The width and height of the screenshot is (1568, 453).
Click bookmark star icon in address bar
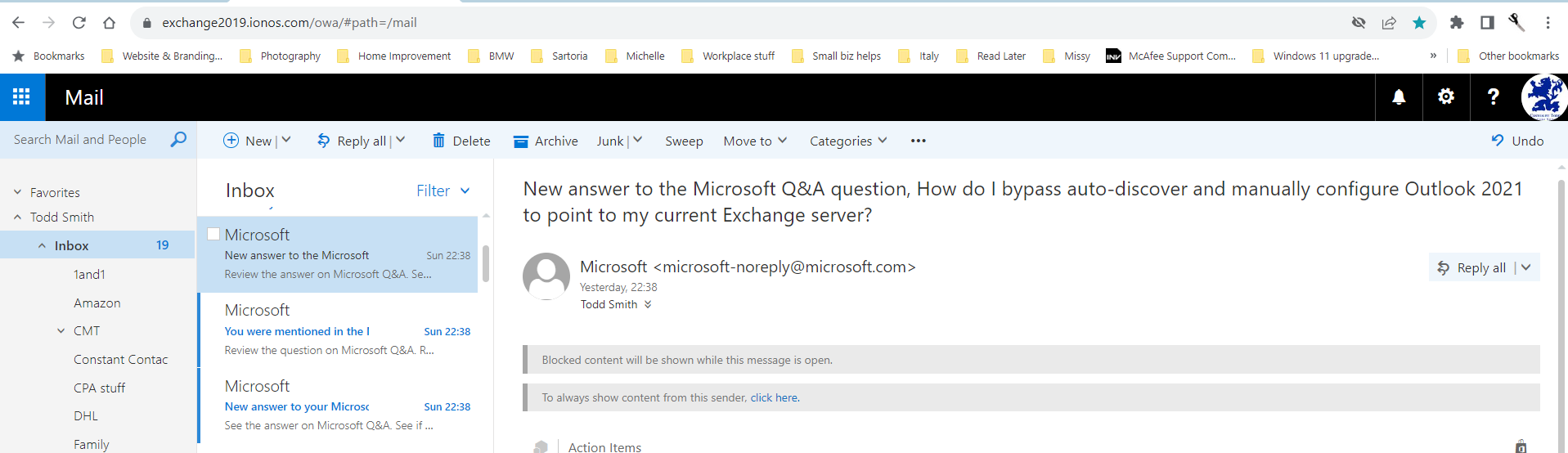coord(1419,23)
